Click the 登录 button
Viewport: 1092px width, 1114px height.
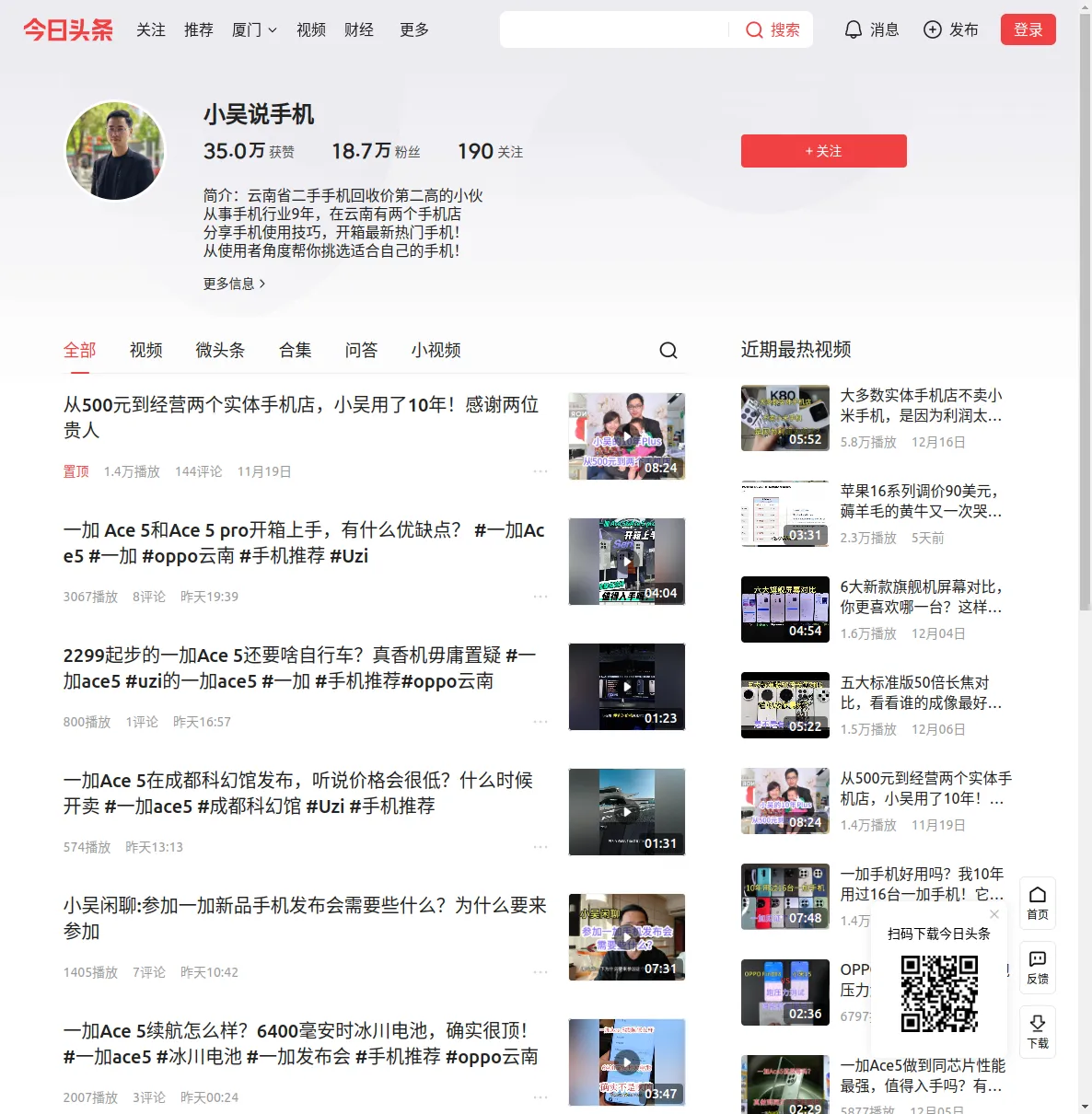point(1028,29)
